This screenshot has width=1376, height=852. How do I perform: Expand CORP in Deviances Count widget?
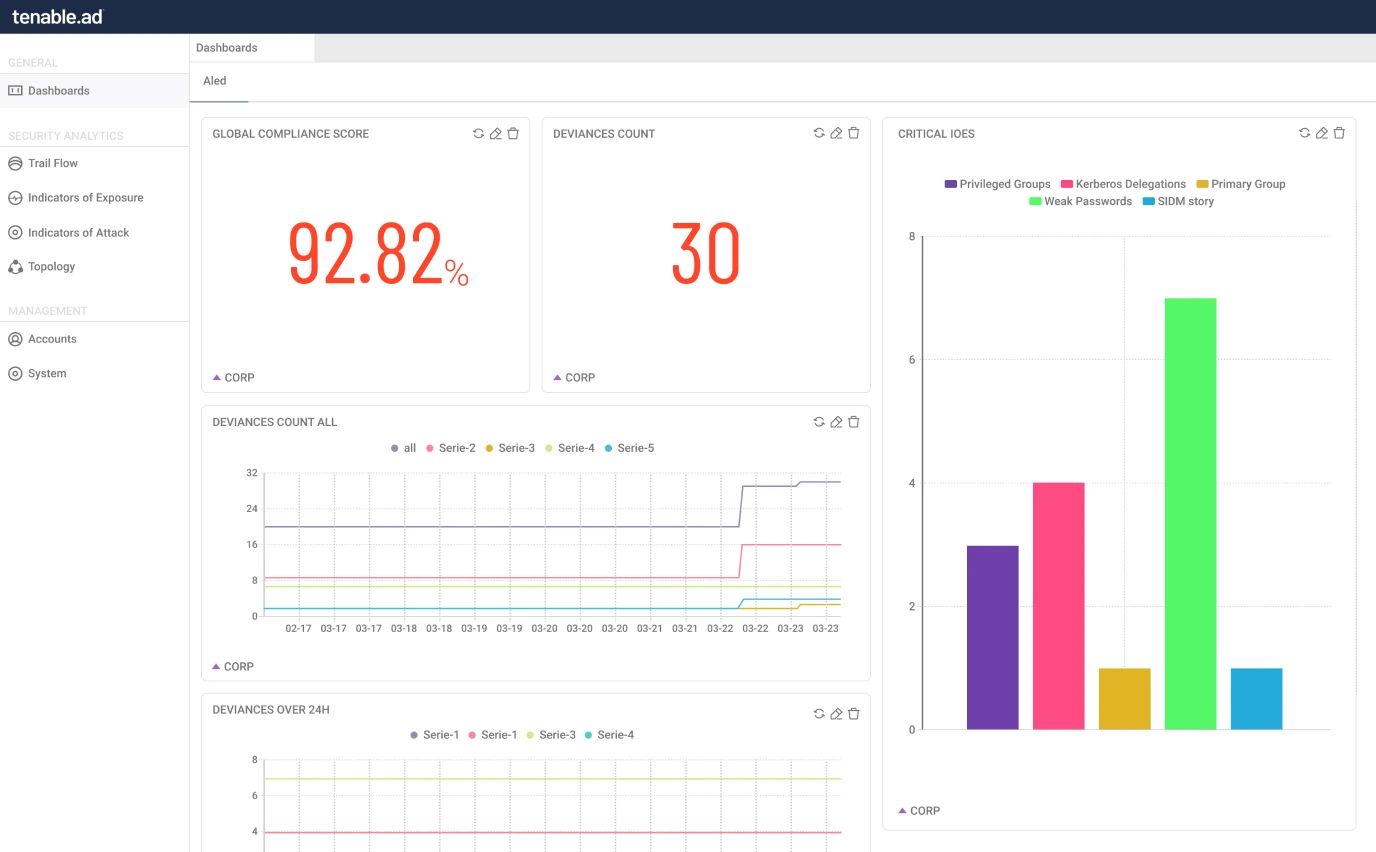(574, 378)
